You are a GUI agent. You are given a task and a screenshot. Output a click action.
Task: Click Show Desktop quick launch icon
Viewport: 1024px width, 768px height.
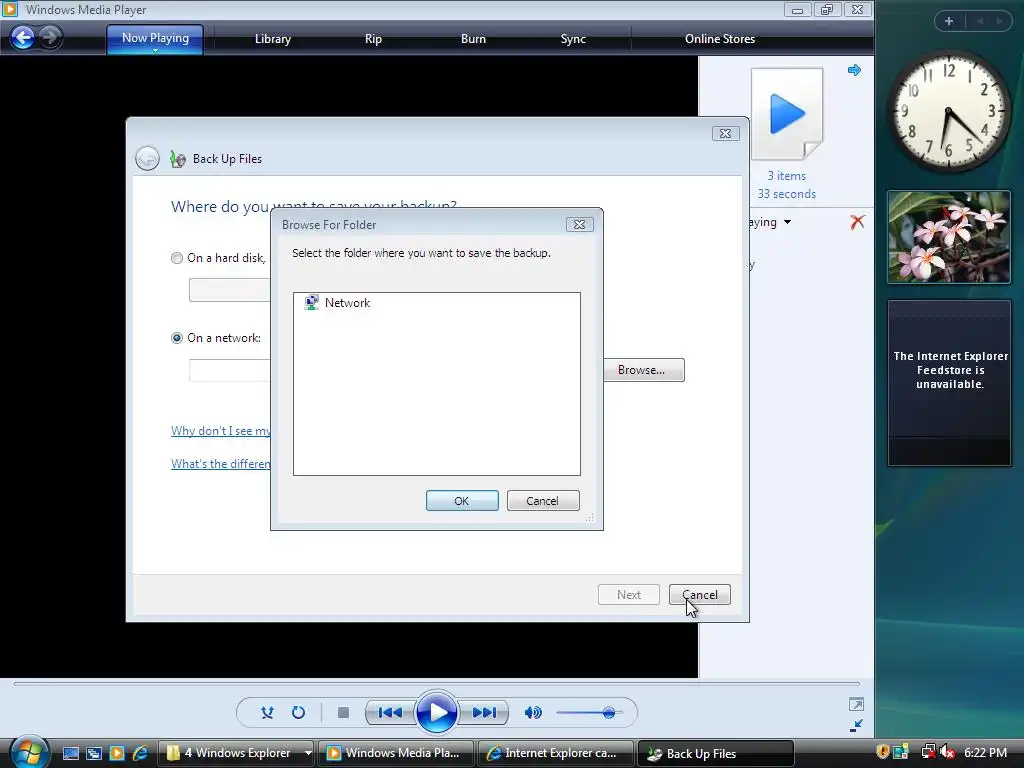(71, 754)
